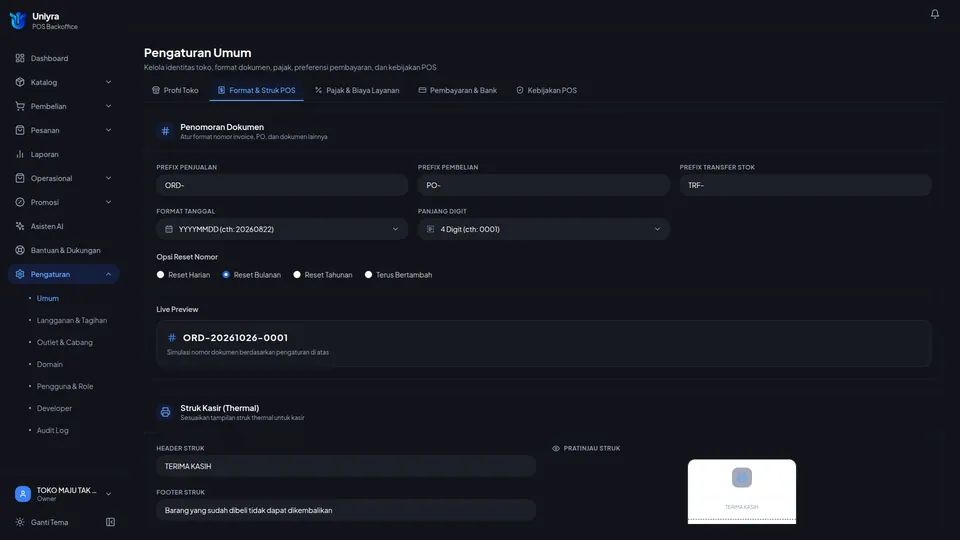Screen dimensions: 960x540
Task: Edit the Footer Struk field
Action: click(346, 510)
